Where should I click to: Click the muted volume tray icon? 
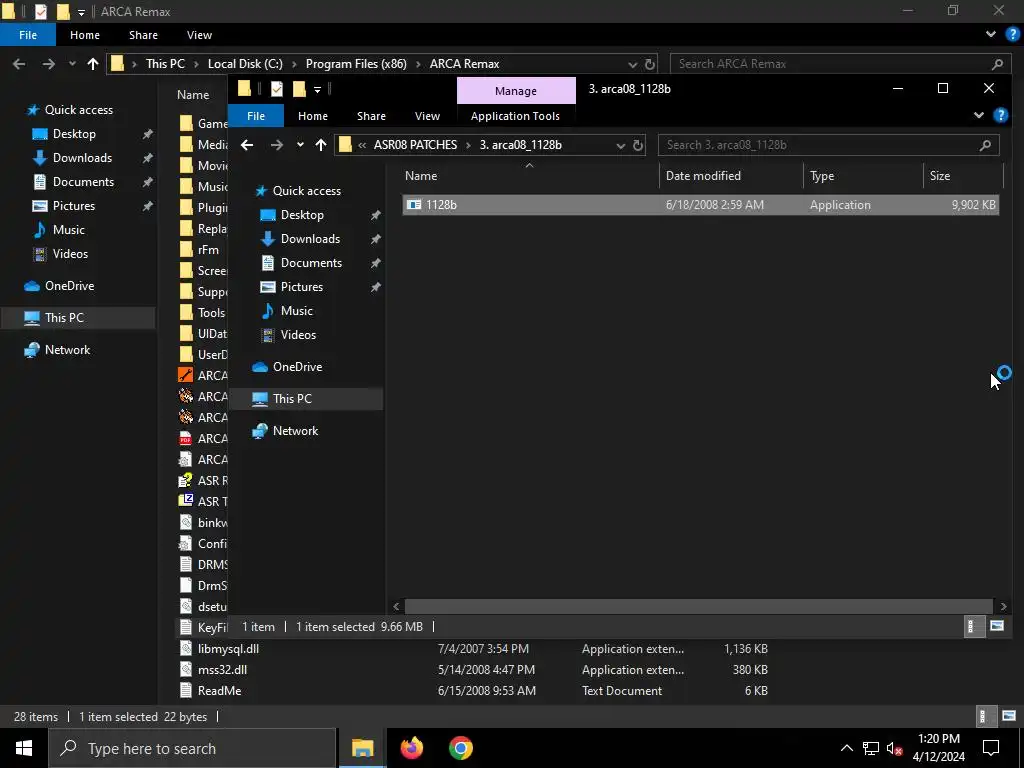coord(895,748)
